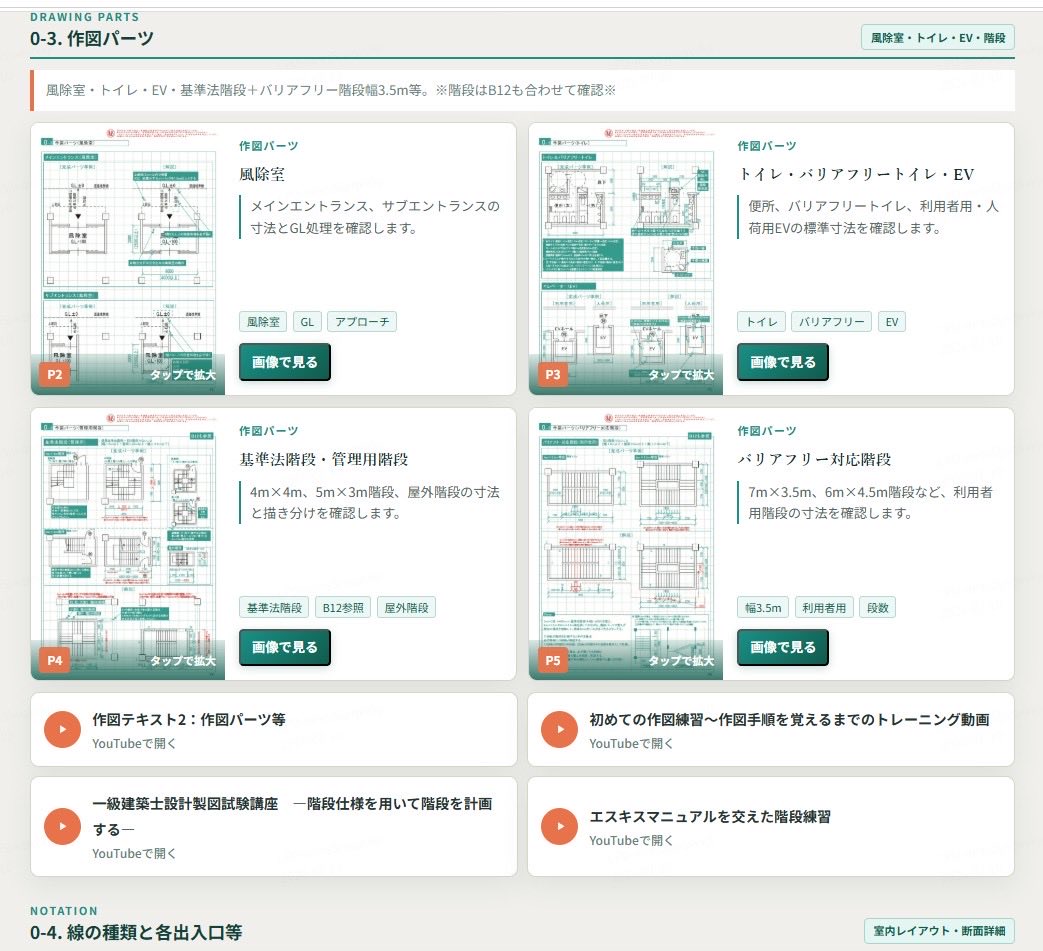The height and width of the screenshot is (951, 1043).
Task: Click the P4 page badge
Action: point(55,660)
